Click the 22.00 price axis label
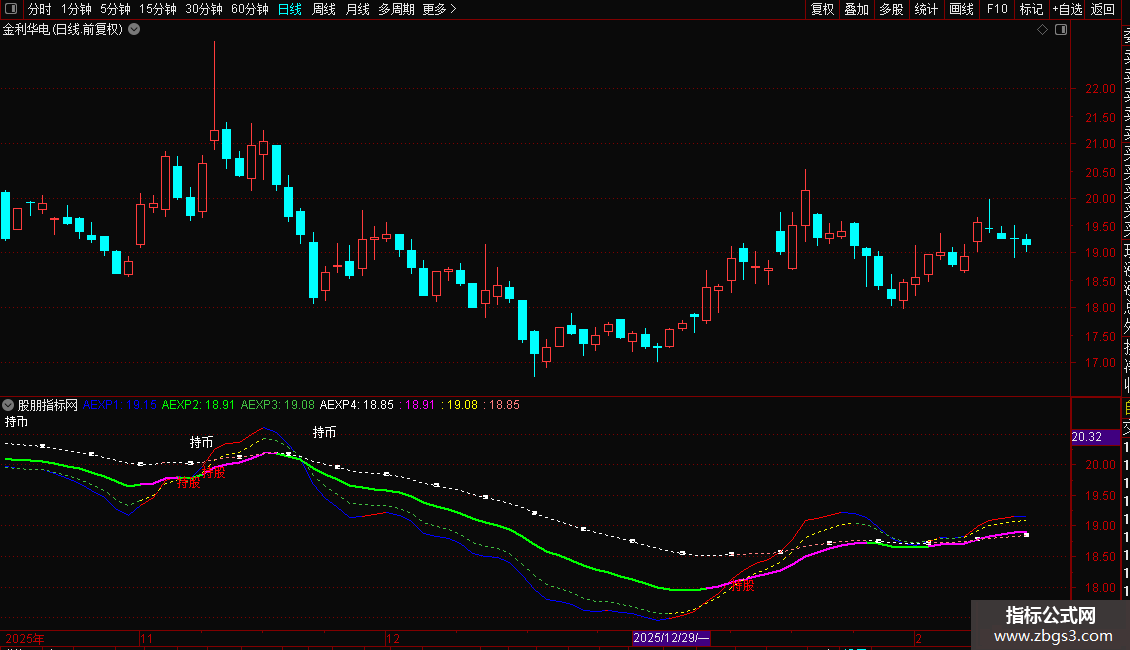1130x650 pixels. click(x=1100, y=89)
